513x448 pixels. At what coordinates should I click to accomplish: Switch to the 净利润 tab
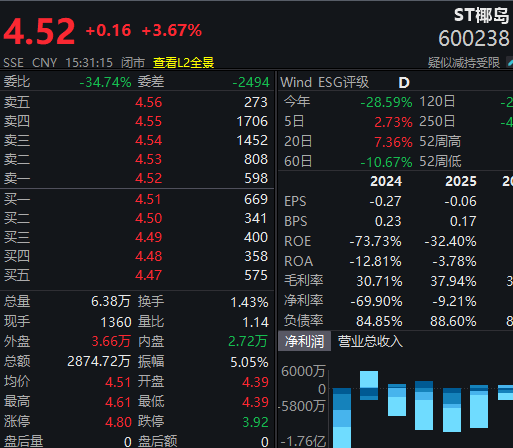coord(304,341)
